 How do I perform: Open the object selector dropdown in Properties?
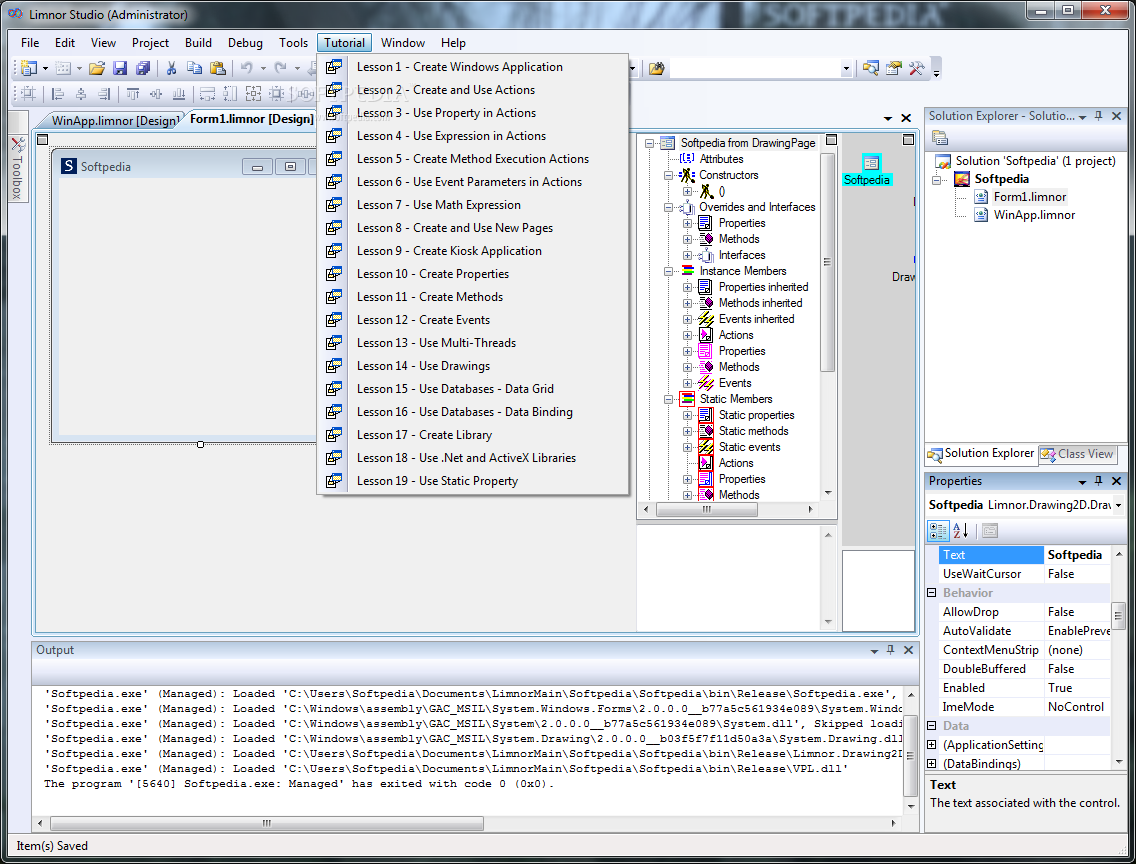coord(1118,505)
